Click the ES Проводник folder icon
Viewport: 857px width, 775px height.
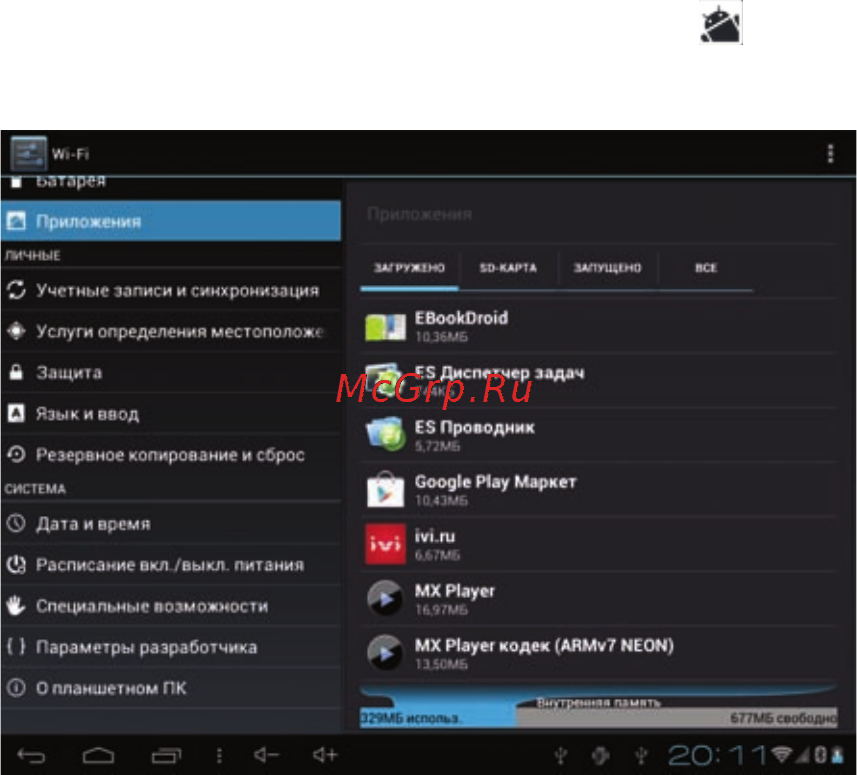point(385,435)
